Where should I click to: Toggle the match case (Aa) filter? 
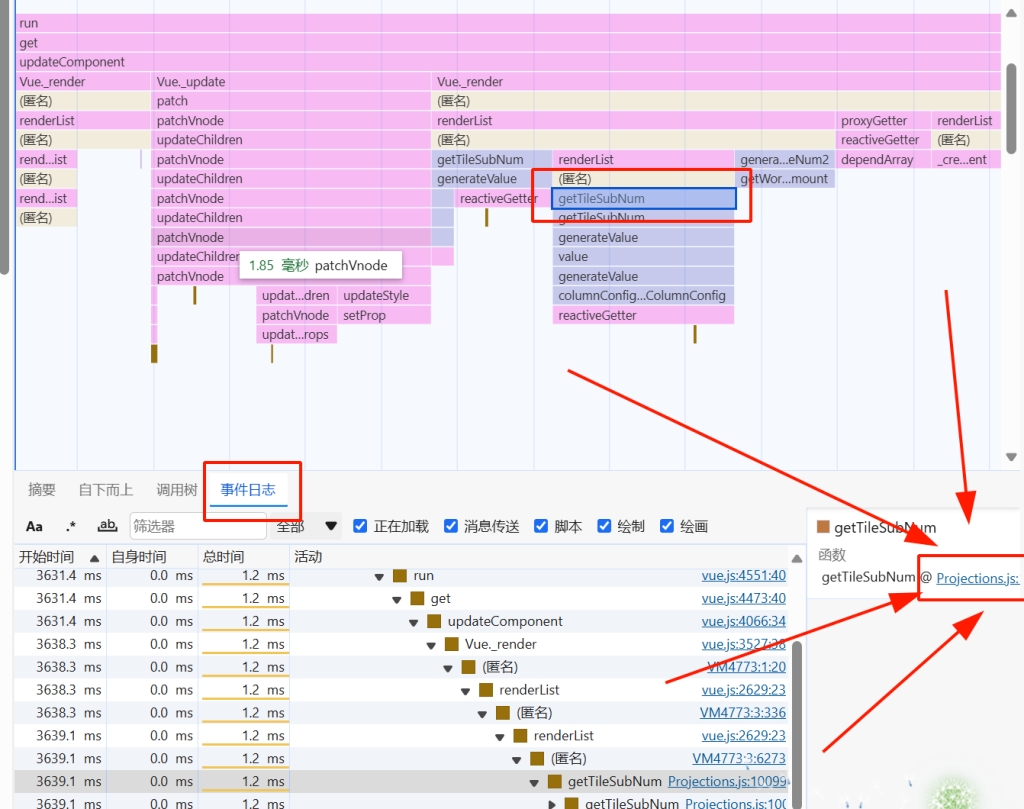tap(34, 526)
